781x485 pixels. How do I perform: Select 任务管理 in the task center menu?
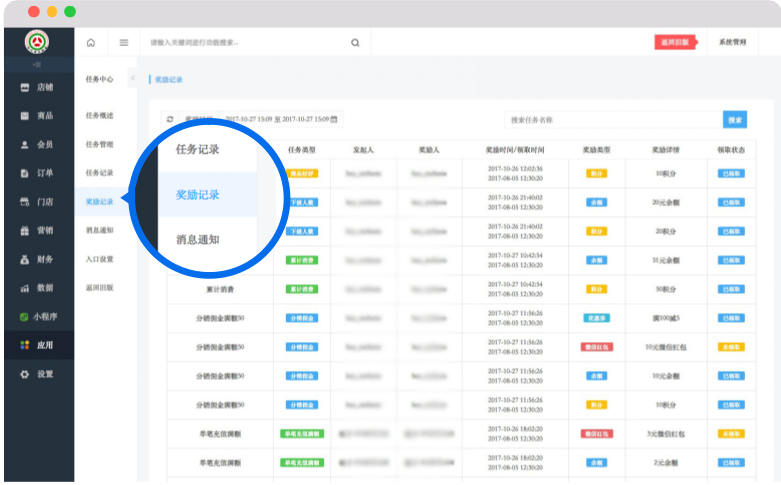(99, 144)
